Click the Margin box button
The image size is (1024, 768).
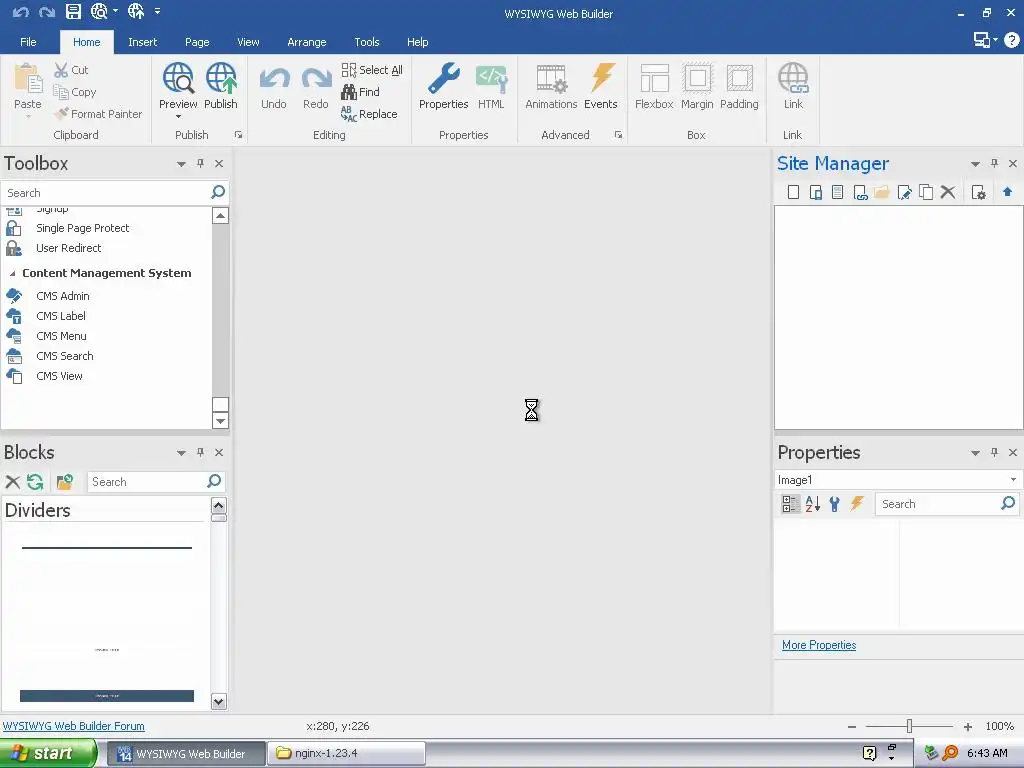click(x=697, y=86)
